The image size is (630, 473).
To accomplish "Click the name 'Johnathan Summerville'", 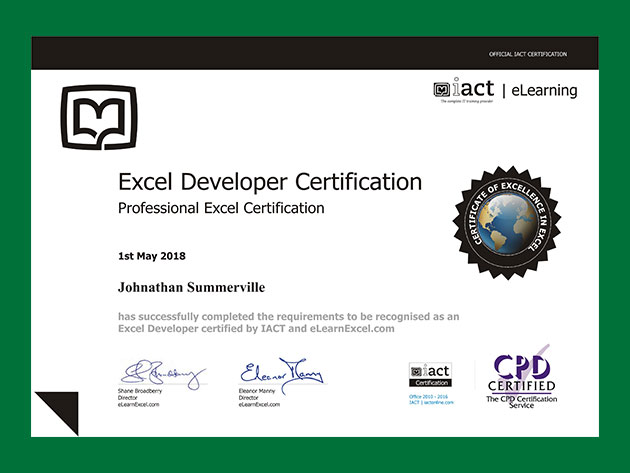I will tap(191, 287).
